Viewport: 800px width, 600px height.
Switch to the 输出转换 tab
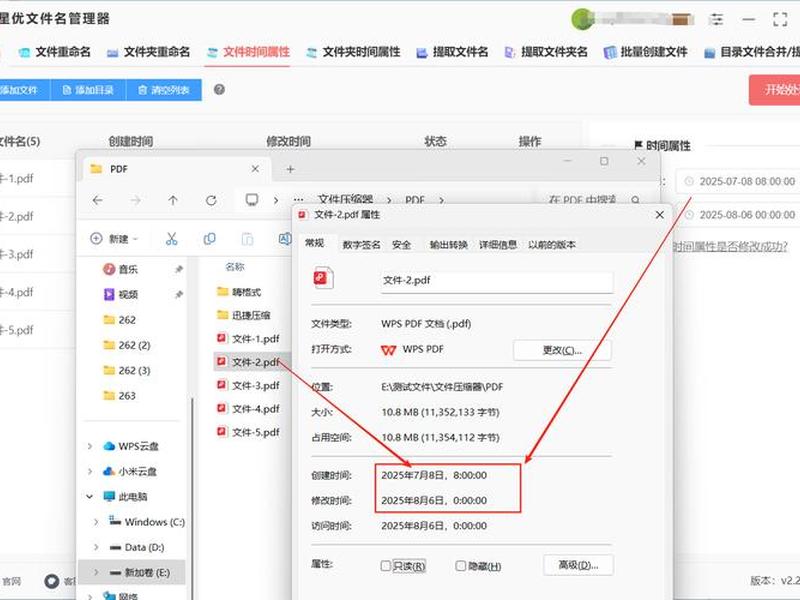click(x=448, y=245)
